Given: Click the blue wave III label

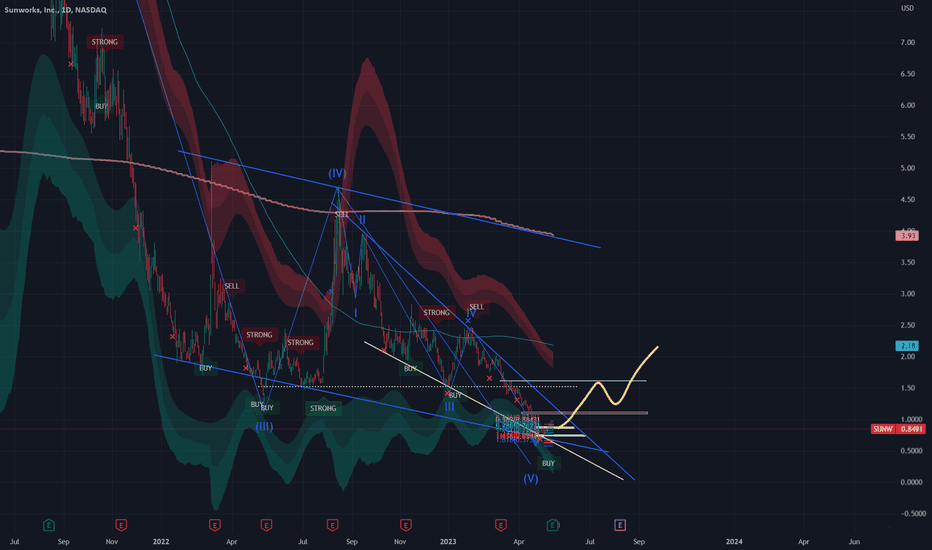Looking at the screenshot, I should pyautogui.click(x=449, y=407).
